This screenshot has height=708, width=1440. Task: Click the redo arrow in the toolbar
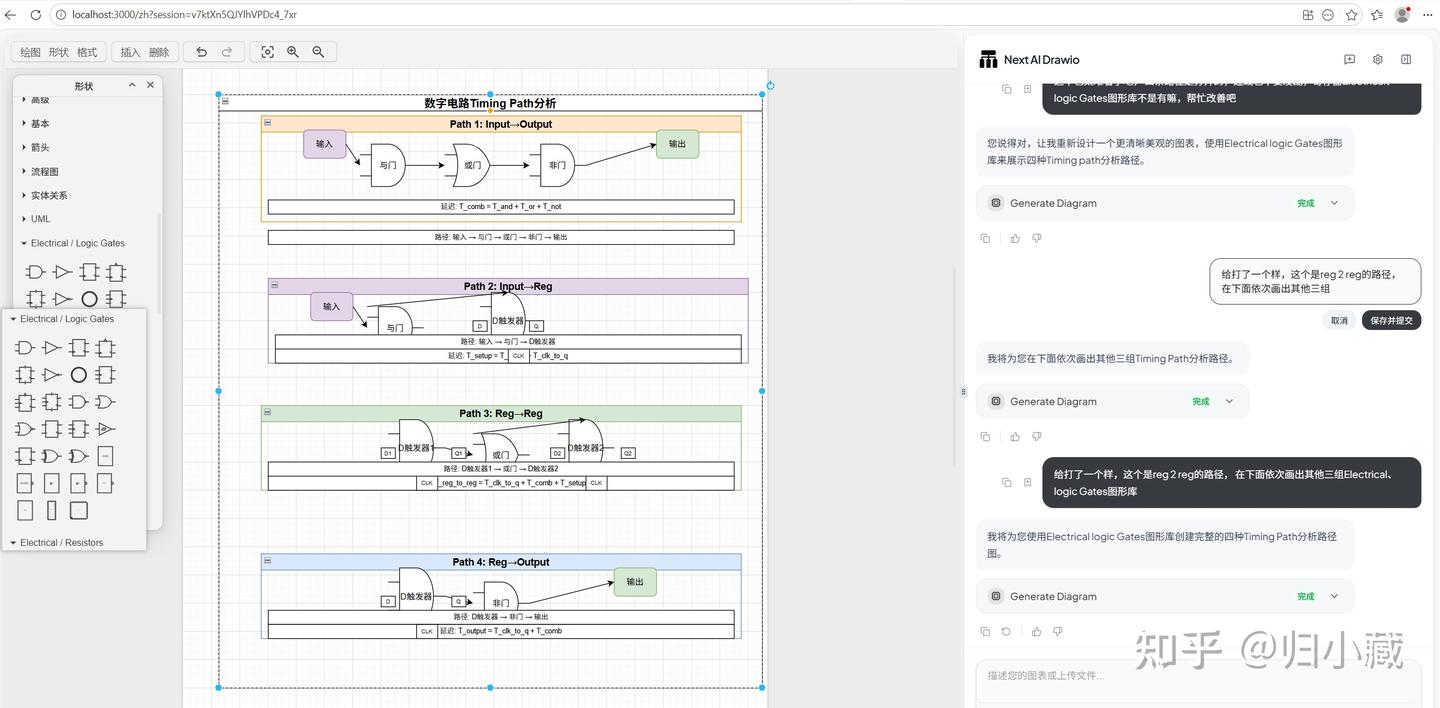click(227, 52)
